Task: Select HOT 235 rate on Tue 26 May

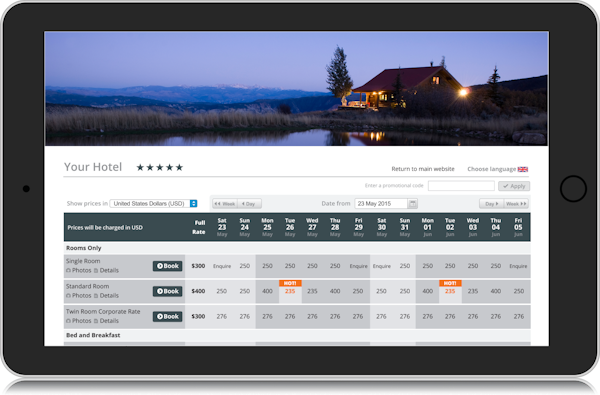Action: click(x=290, y=291)
